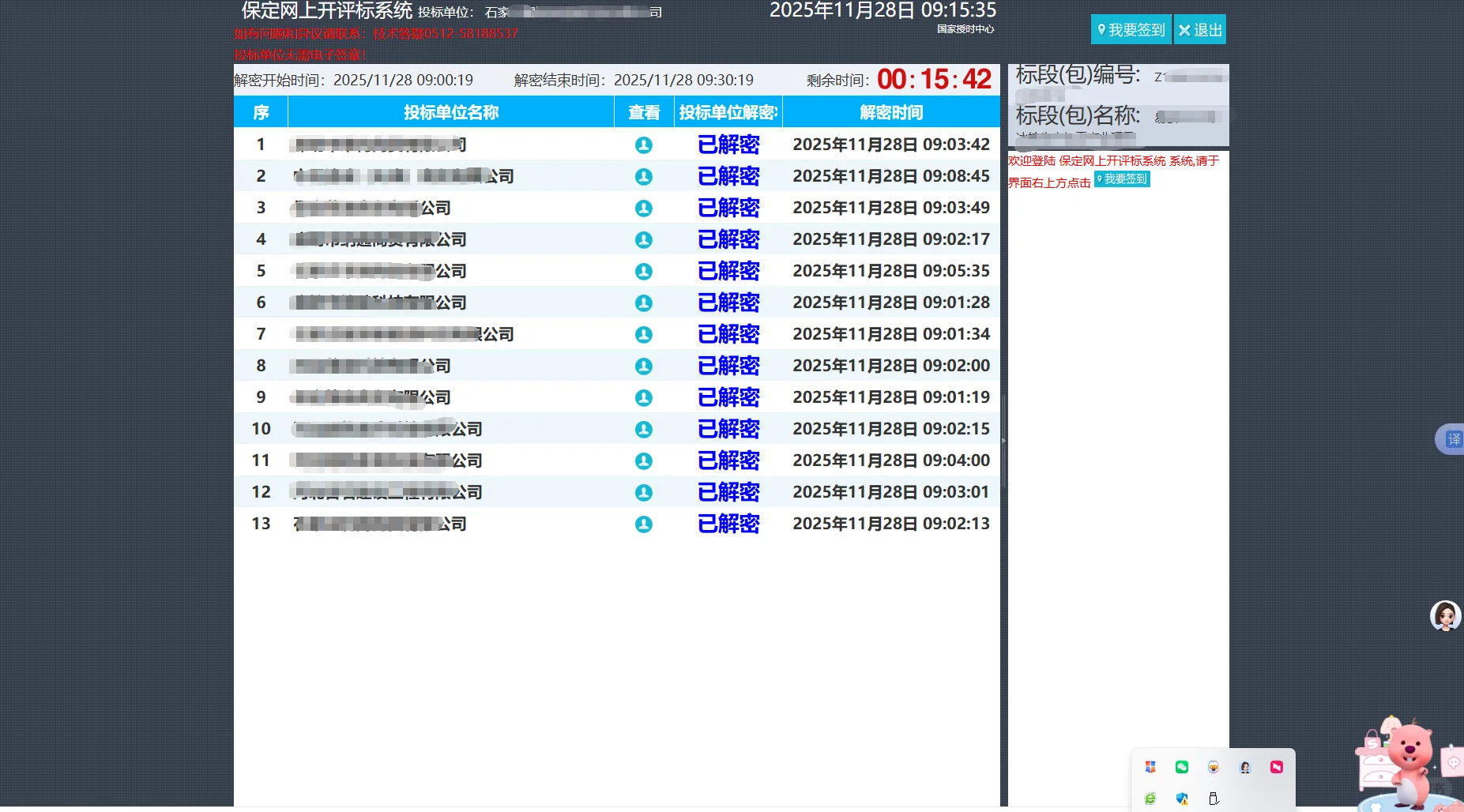Click the view icon in row 10
This screenshot has width=1464, height=812.
(x=644, y=429)
